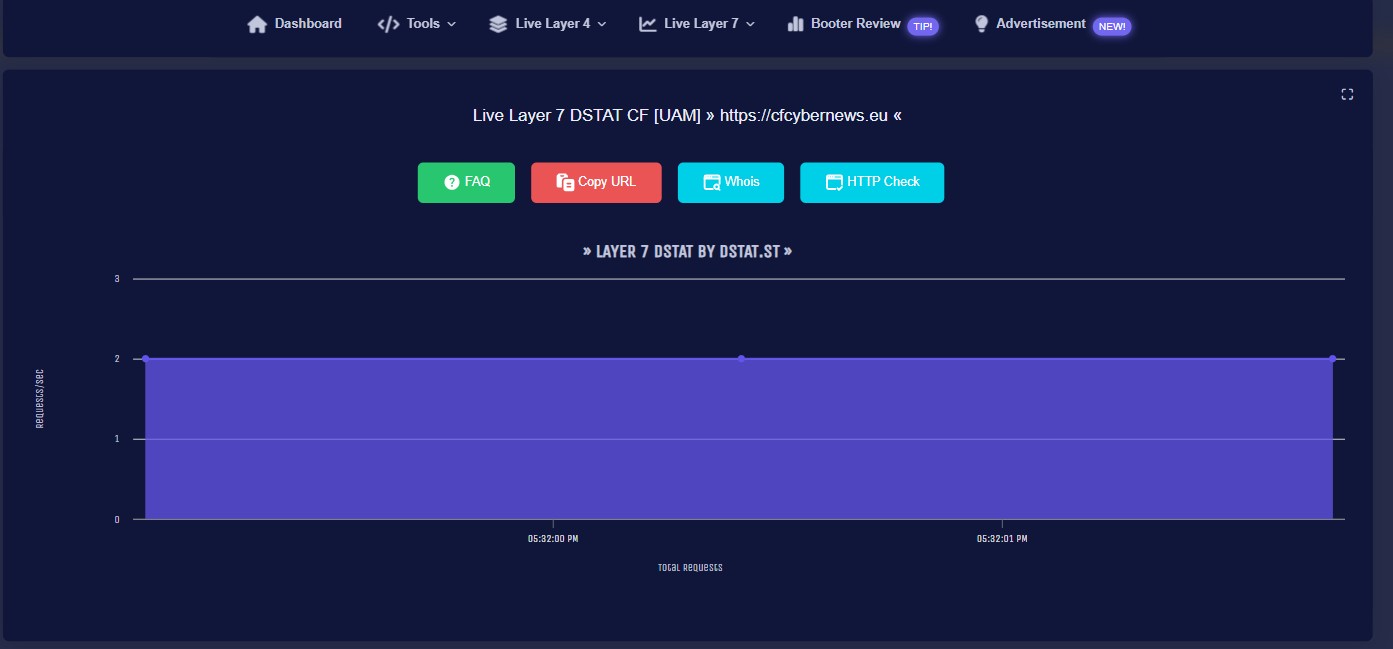This screenshot has width=1393, height=649.
Task: Expand the Tools dropdown chevron
Action: (x=452, y=24)
